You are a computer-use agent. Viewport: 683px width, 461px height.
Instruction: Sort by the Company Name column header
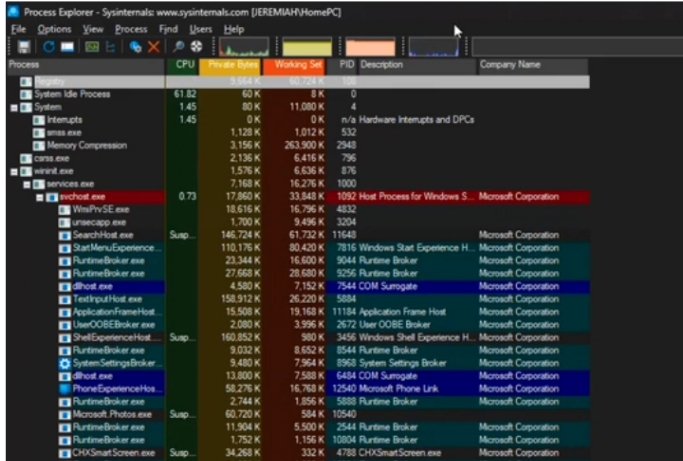(533, 65)
